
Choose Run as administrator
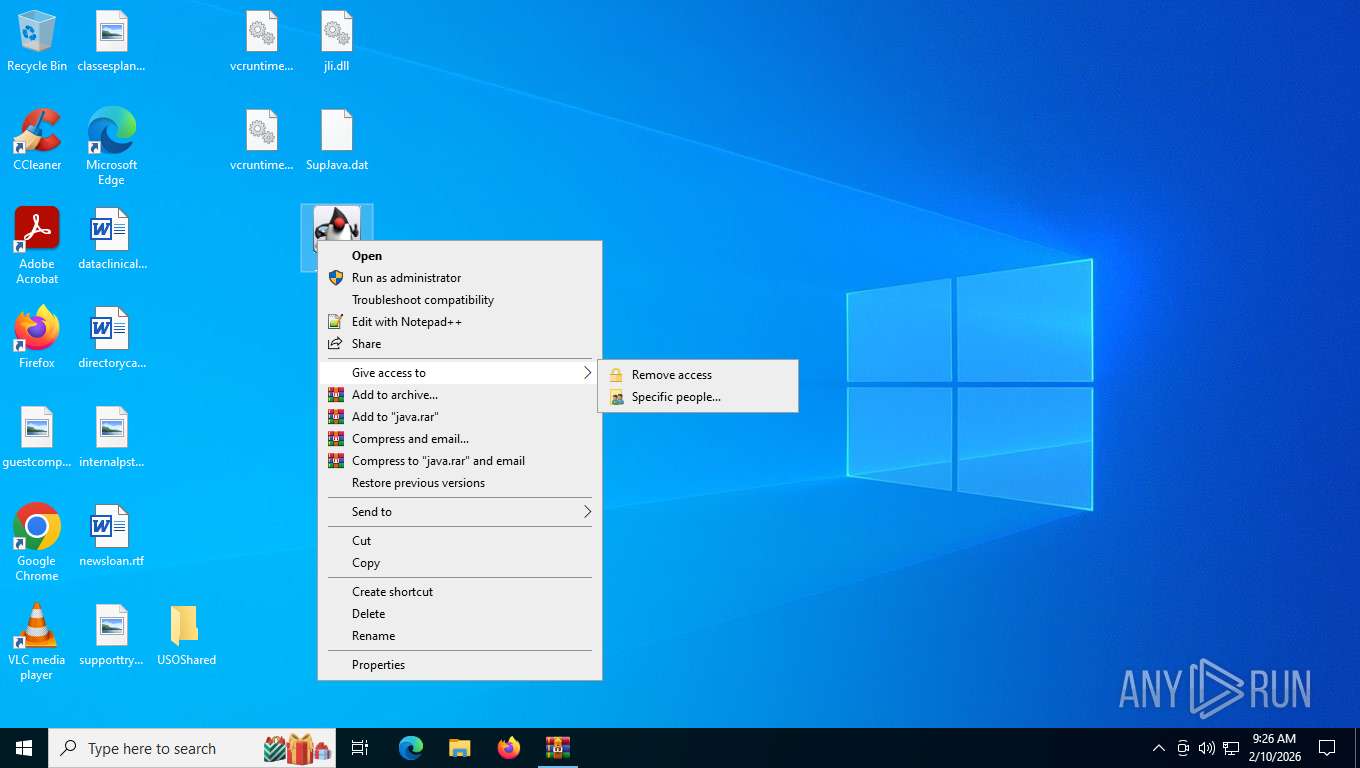pyautogui.click(x=460, y=278)
